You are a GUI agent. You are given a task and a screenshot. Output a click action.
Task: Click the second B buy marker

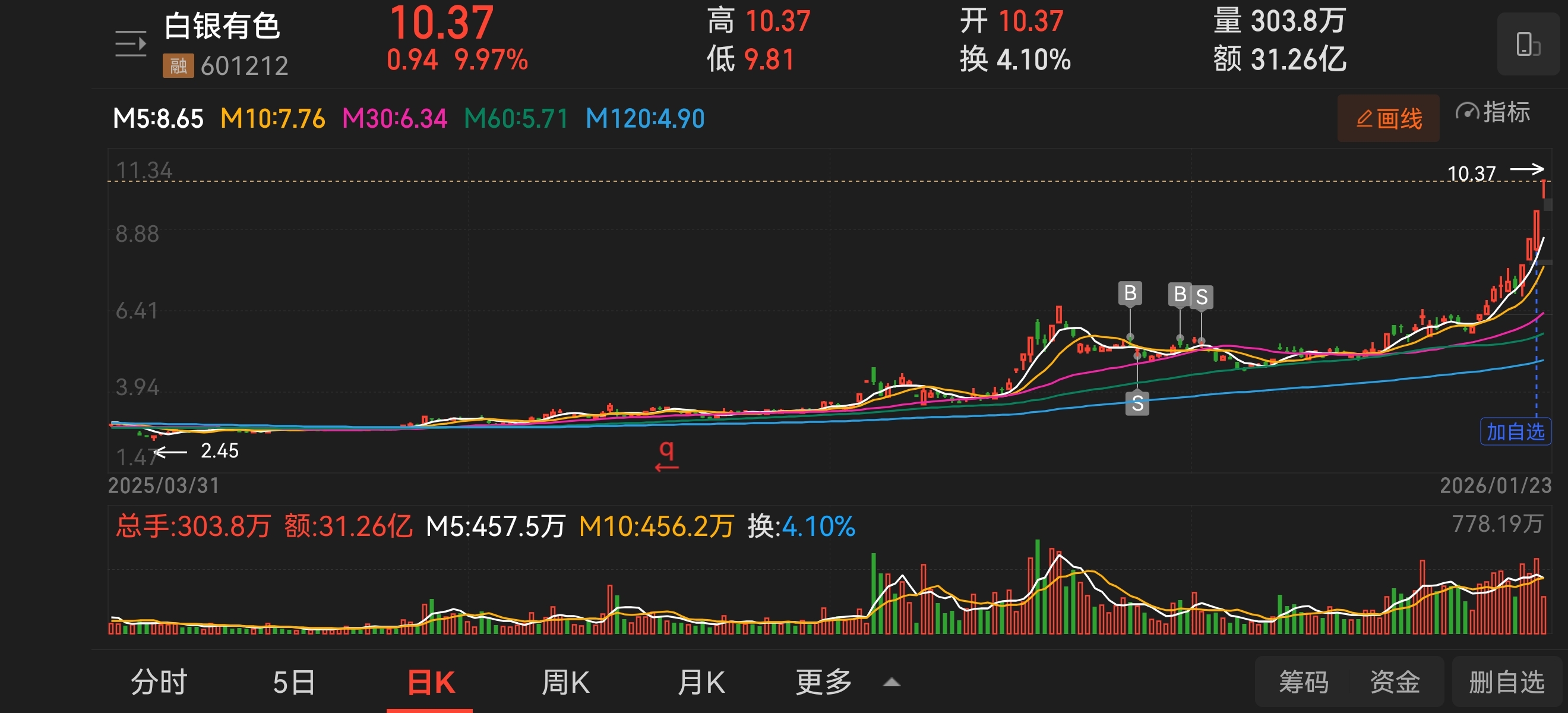[1180, 294]
